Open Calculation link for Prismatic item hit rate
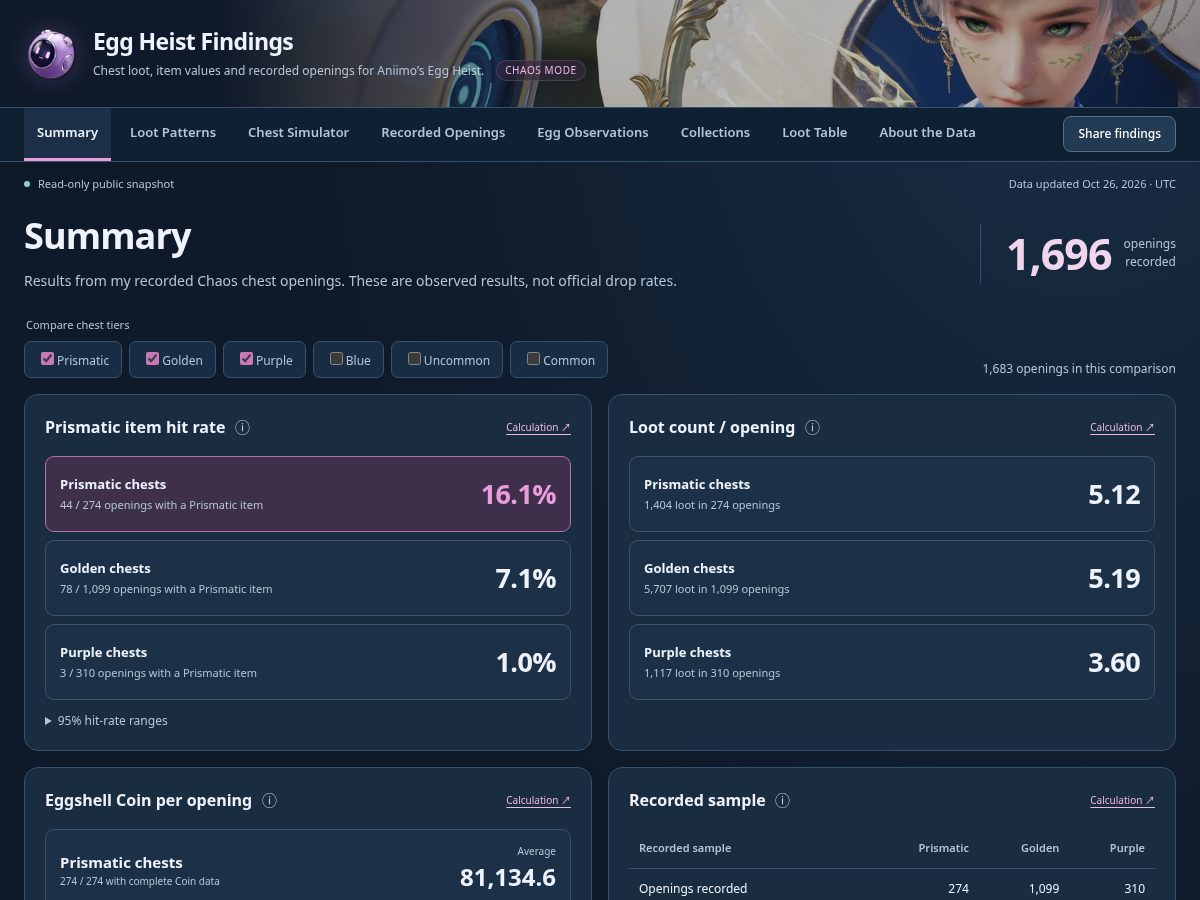The image size is (1200, 900). click(x=538, y=427)
